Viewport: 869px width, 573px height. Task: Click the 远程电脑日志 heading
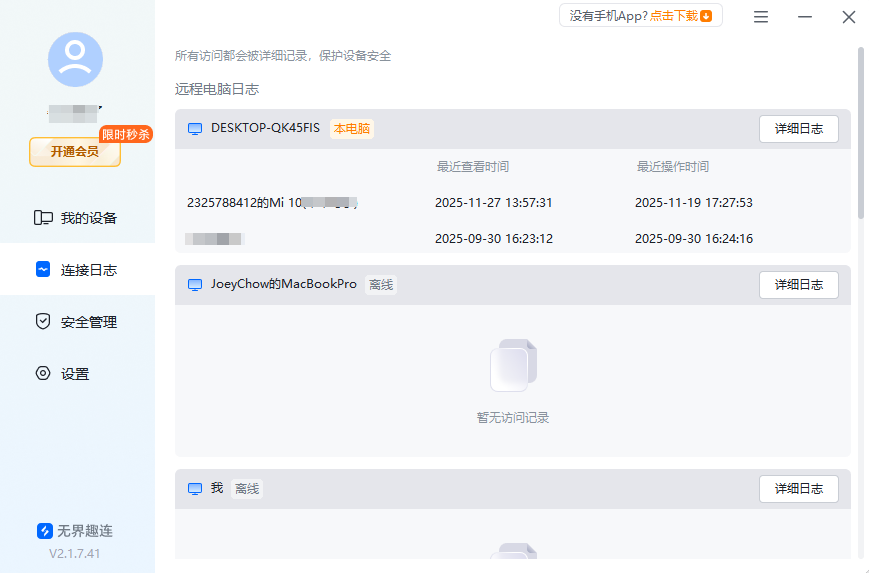tap(217, 89)
